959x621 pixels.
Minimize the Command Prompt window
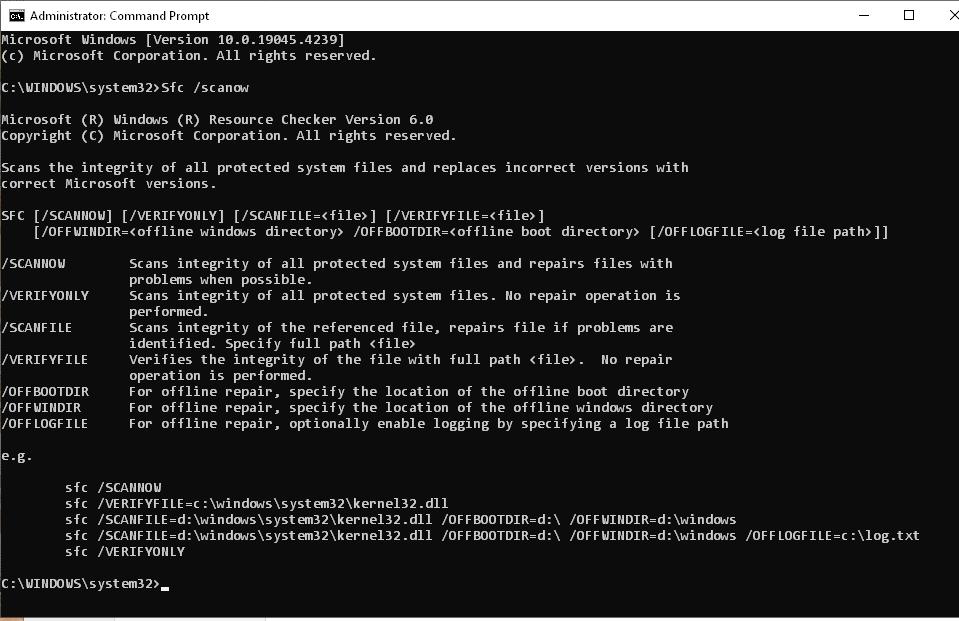coord(864,15)
